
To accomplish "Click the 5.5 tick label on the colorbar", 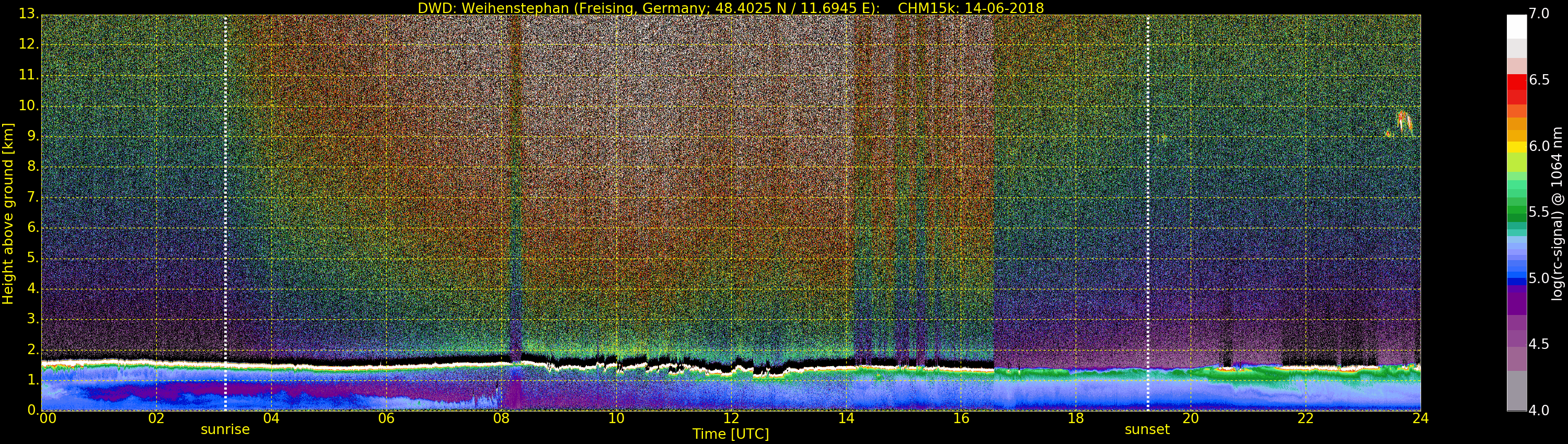I will 1539,212.
